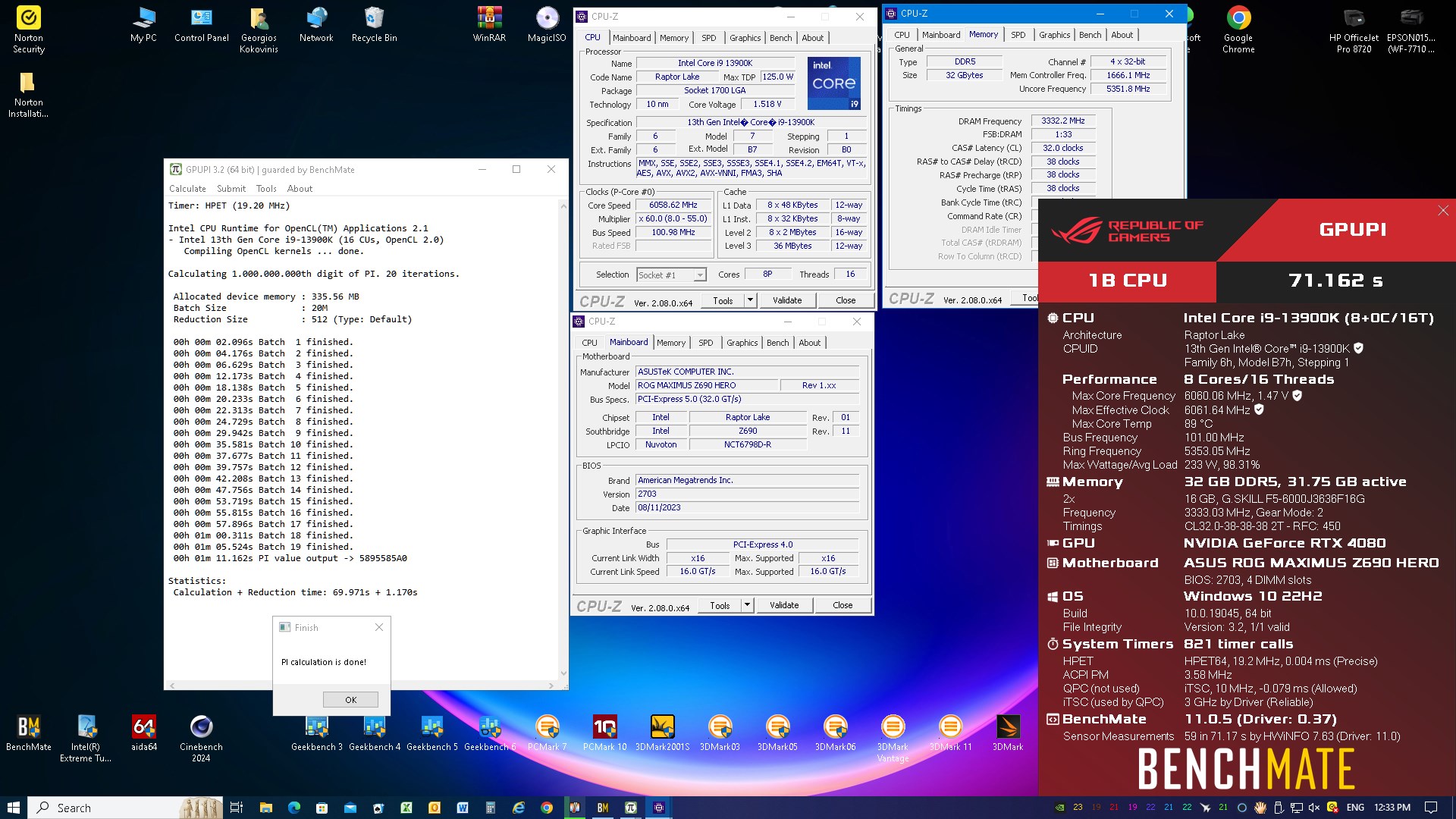Click Validate in the CPU-Z CPU window
1456x819 pixels.
[787, 300]
